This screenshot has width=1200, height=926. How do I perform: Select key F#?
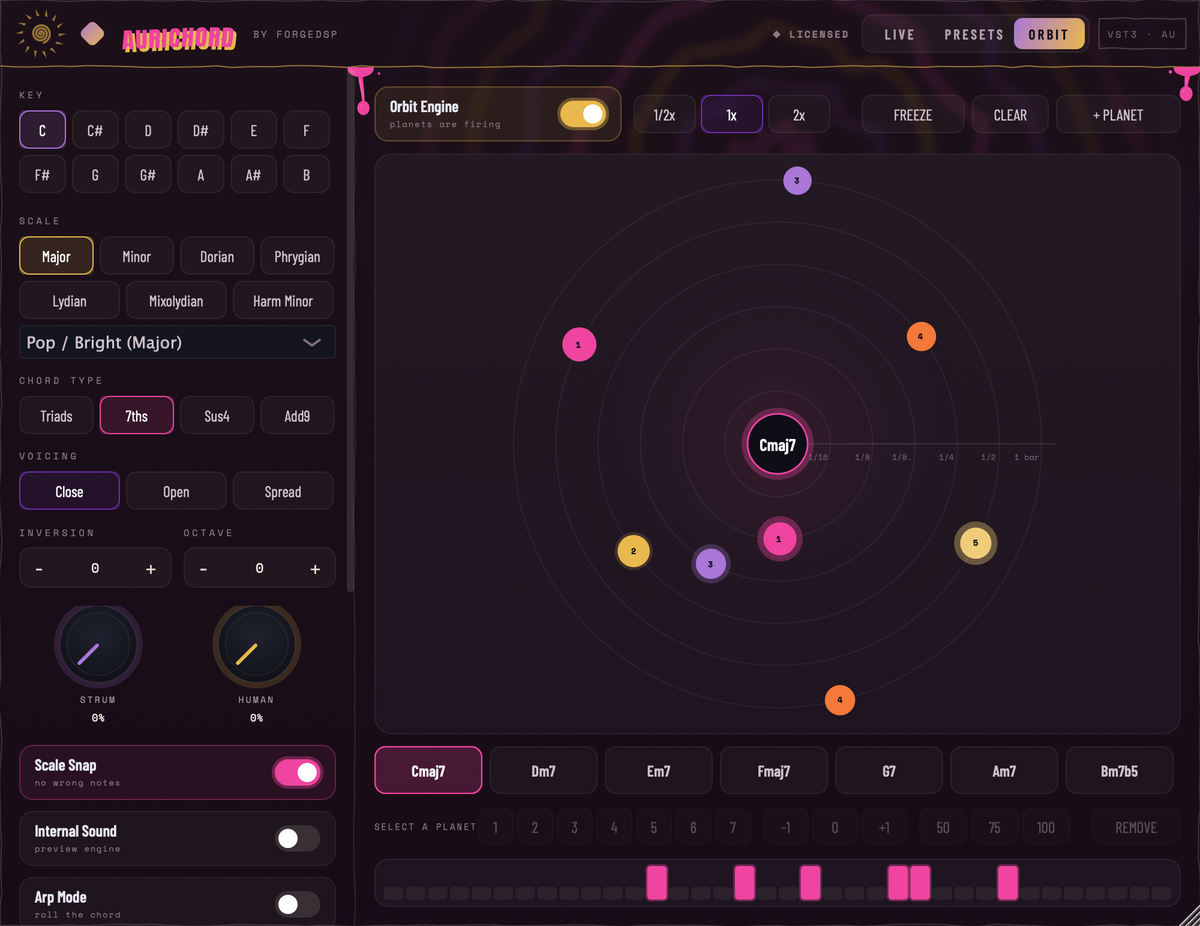(43, 174)
